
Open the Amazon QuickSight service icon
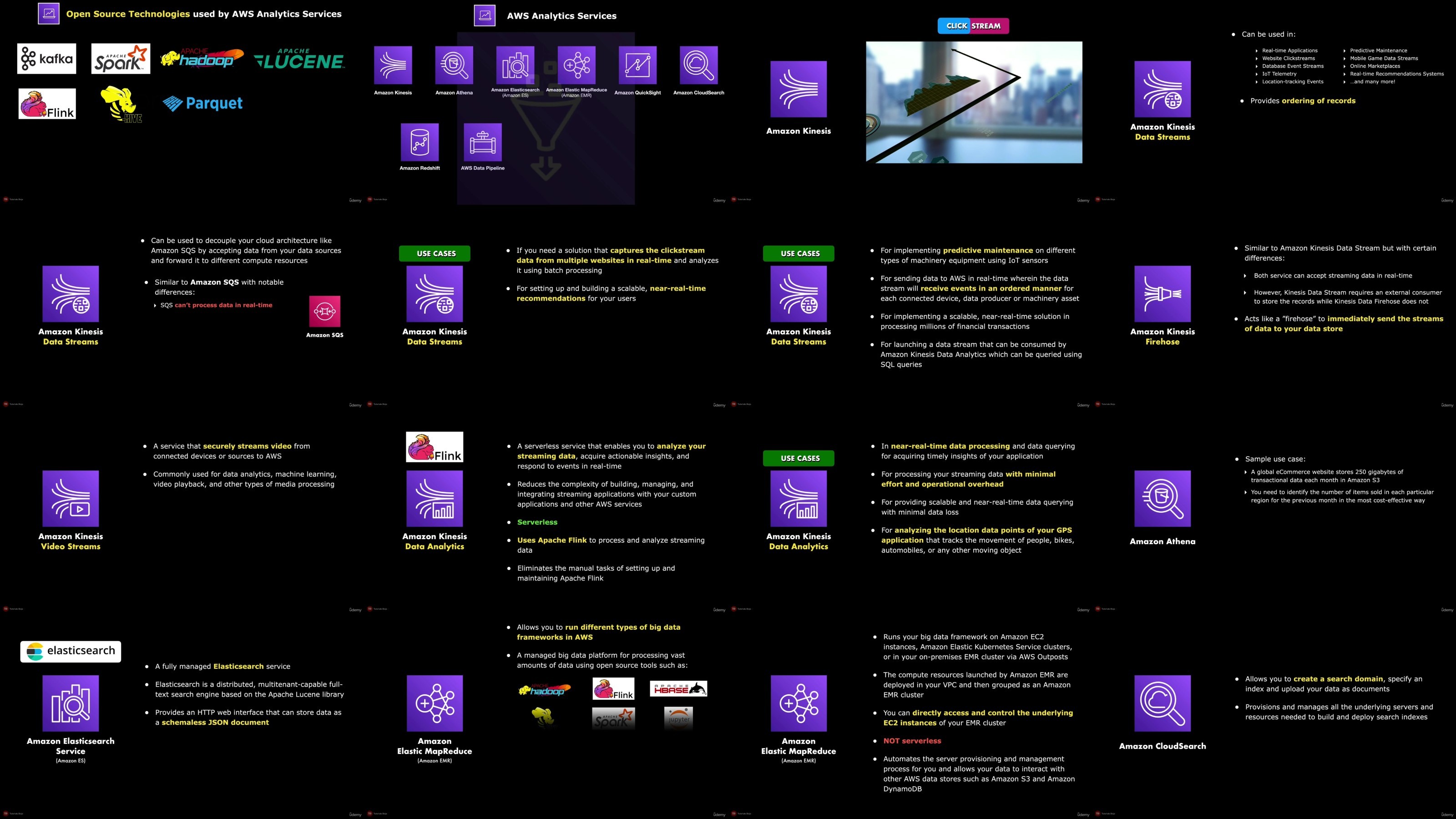click(x=637, y=65)
